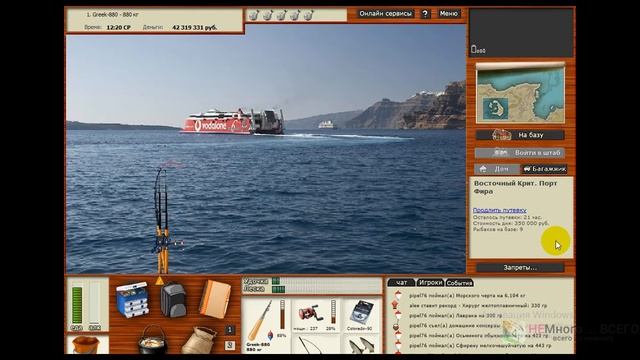Screen dimensions: 640x360
Task: Click the Дом button
Action: [496, 169]
